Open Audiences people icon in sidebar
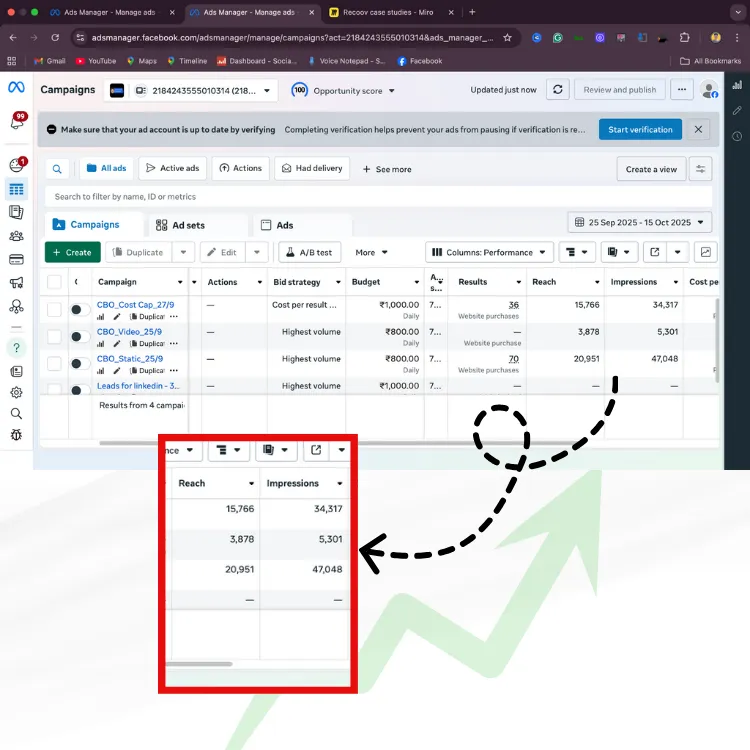The width and height of the screenshot is (750, 750). point(16,236)
